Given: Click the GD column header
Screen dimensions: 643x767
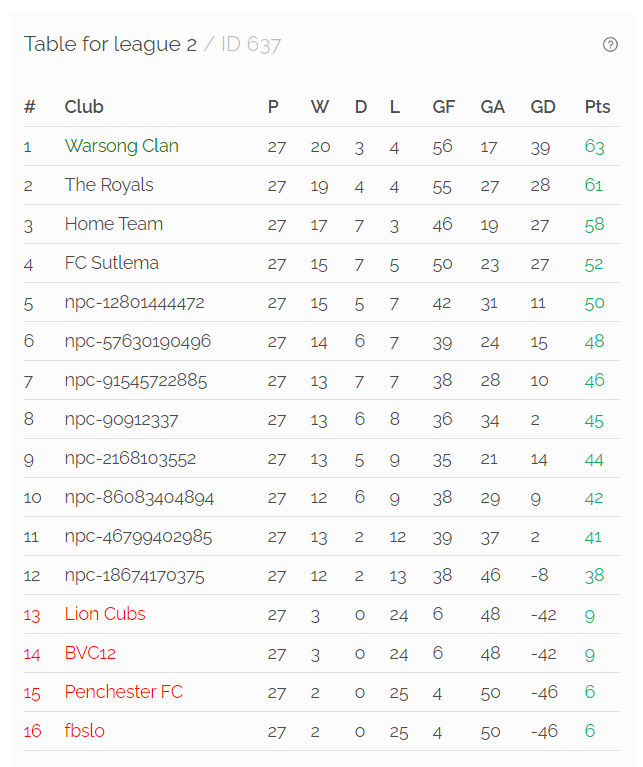Looking at the screenshot, I should click(x=543, y=107).
